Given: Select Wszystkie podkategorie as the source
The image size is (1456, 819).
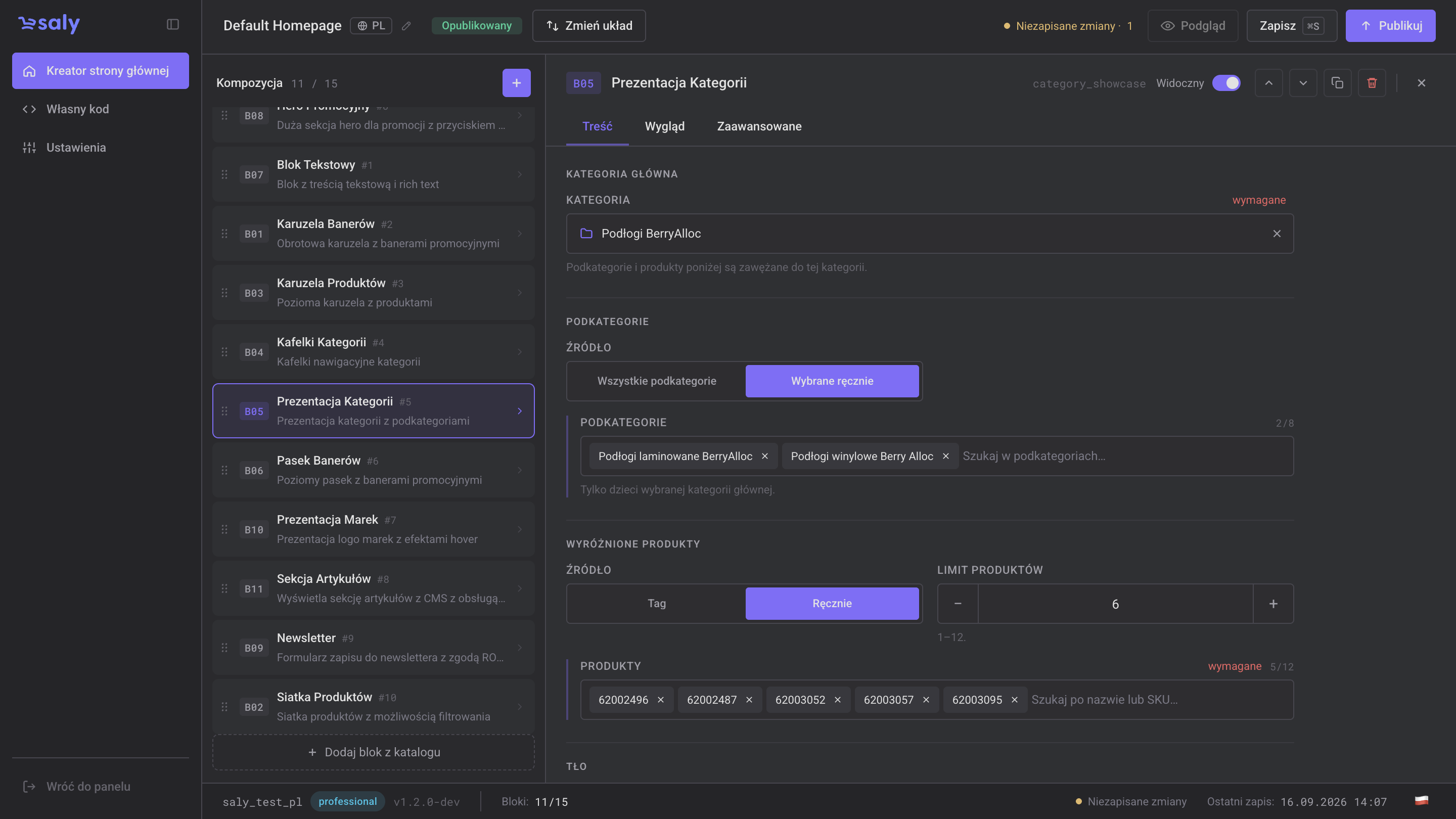Looking at the screenshot, I should point(657,381).
